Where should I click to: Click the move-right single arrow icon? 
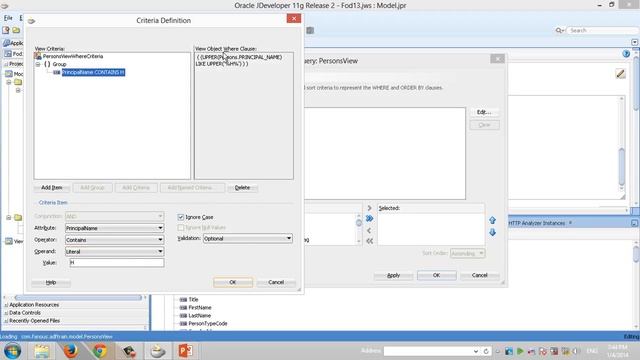coord(369,208)
